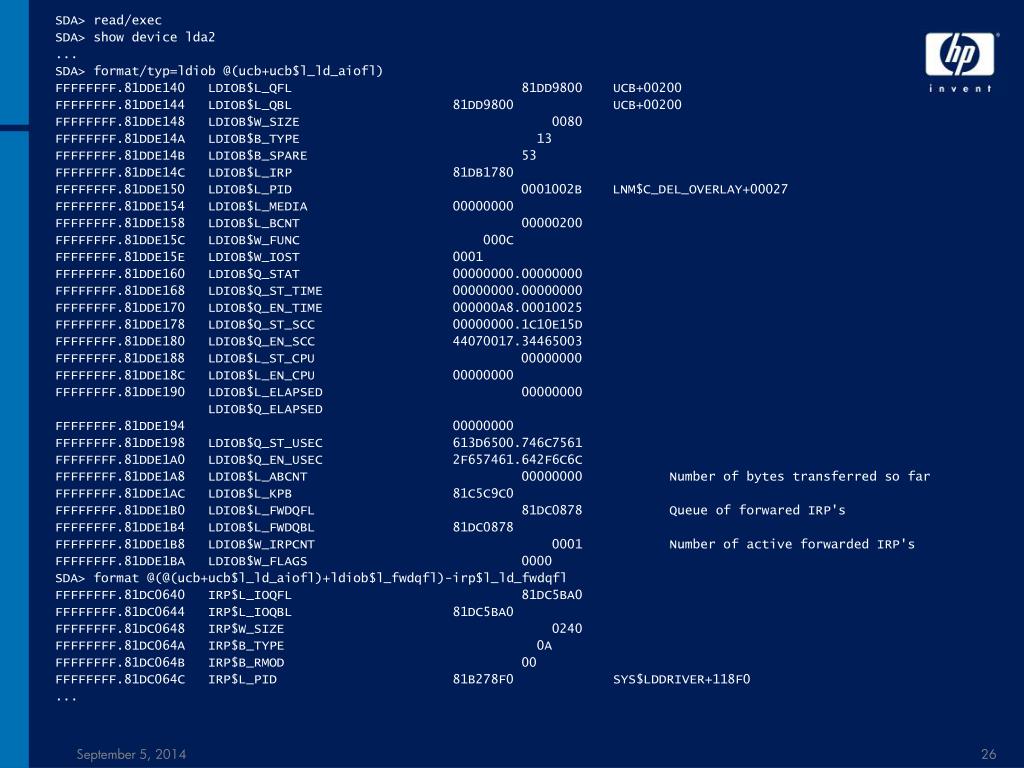1024x768 pixels.
Task: Select the LDIOB$L_KPB value 81C5C9C0
Action: tap(483, 494)
